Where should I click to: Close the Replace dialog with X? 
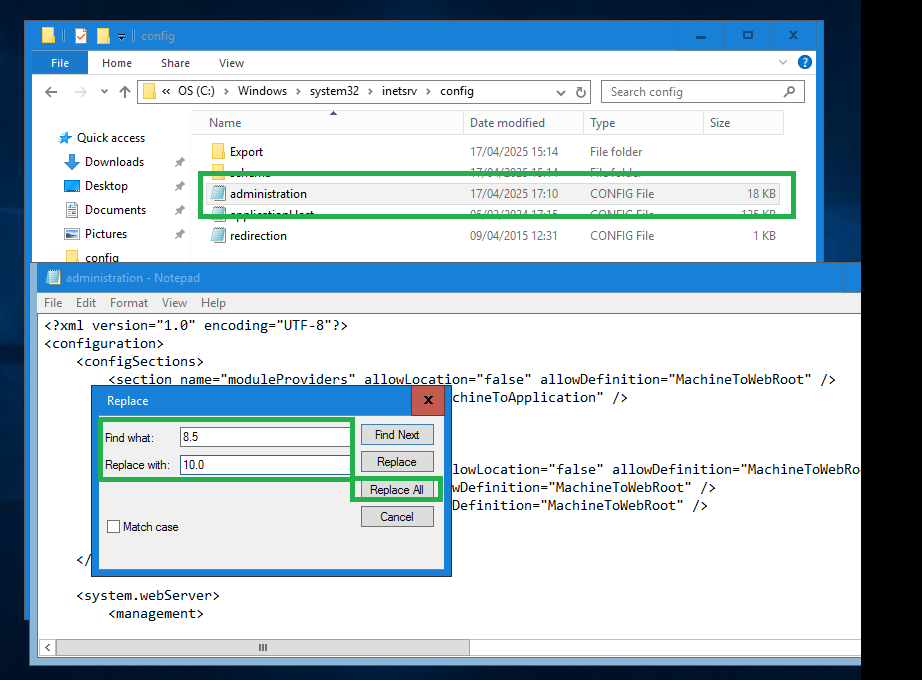[x=428, y=400]
